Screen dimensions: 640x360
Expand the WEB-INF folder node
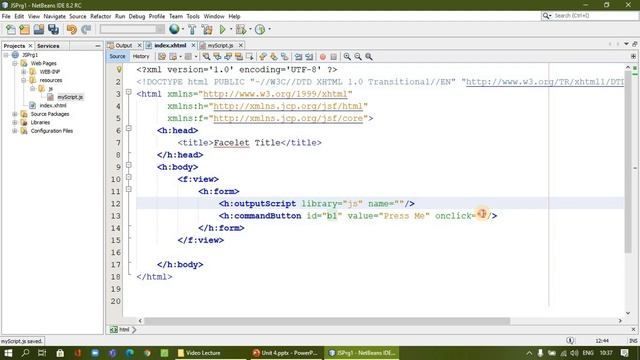coord(24,71)
